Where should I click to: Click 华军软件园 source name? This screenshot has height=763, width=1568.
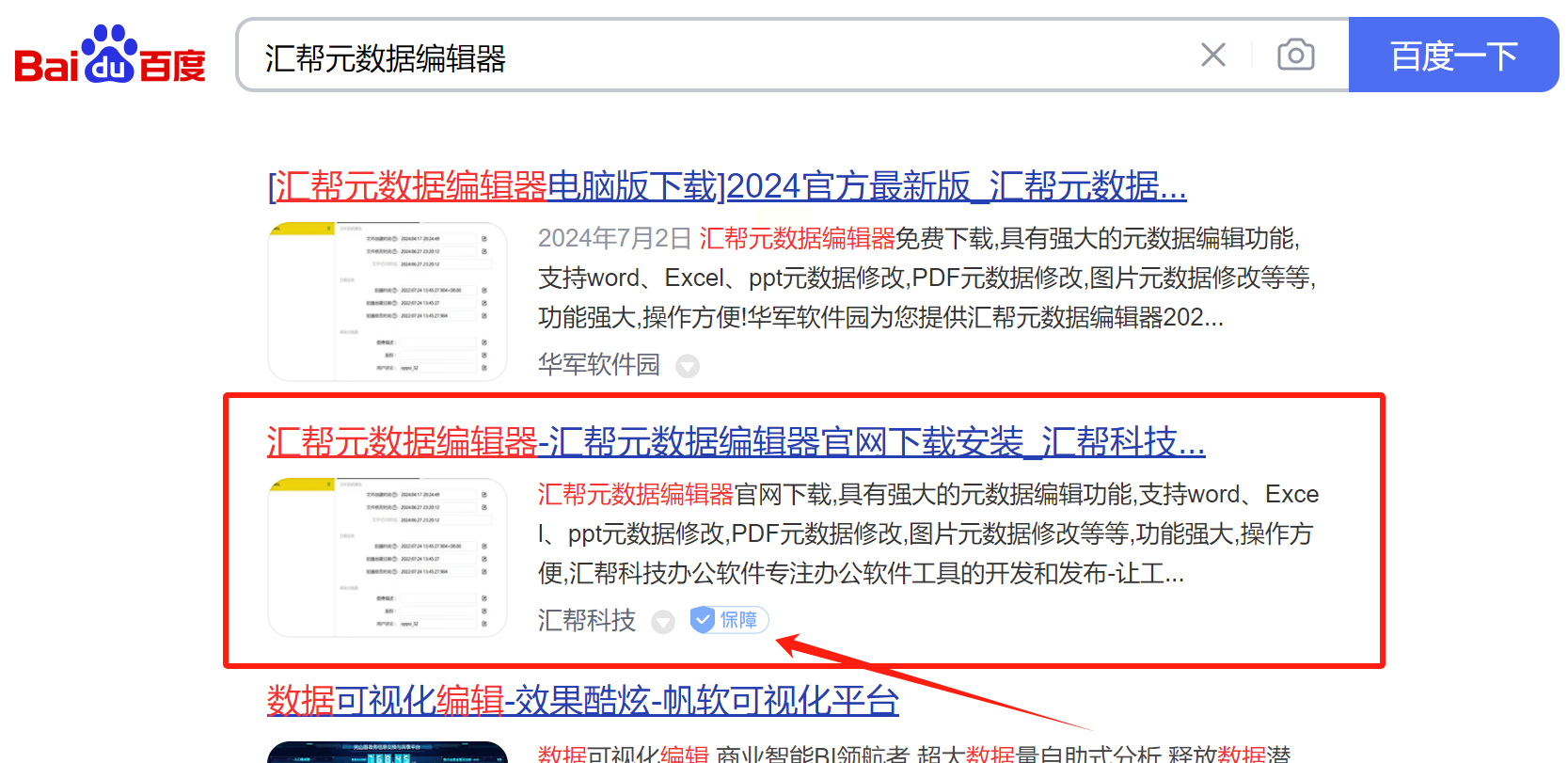[599, 365]
